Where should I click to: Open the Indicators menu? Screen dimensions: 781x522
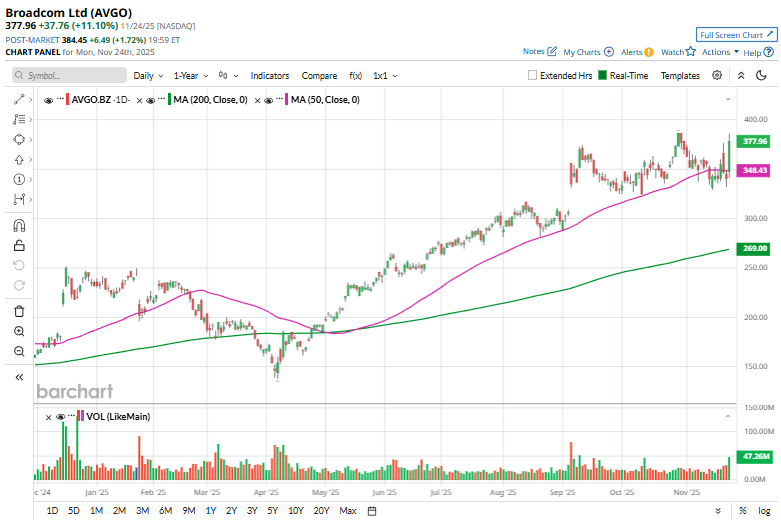(269, 75)
